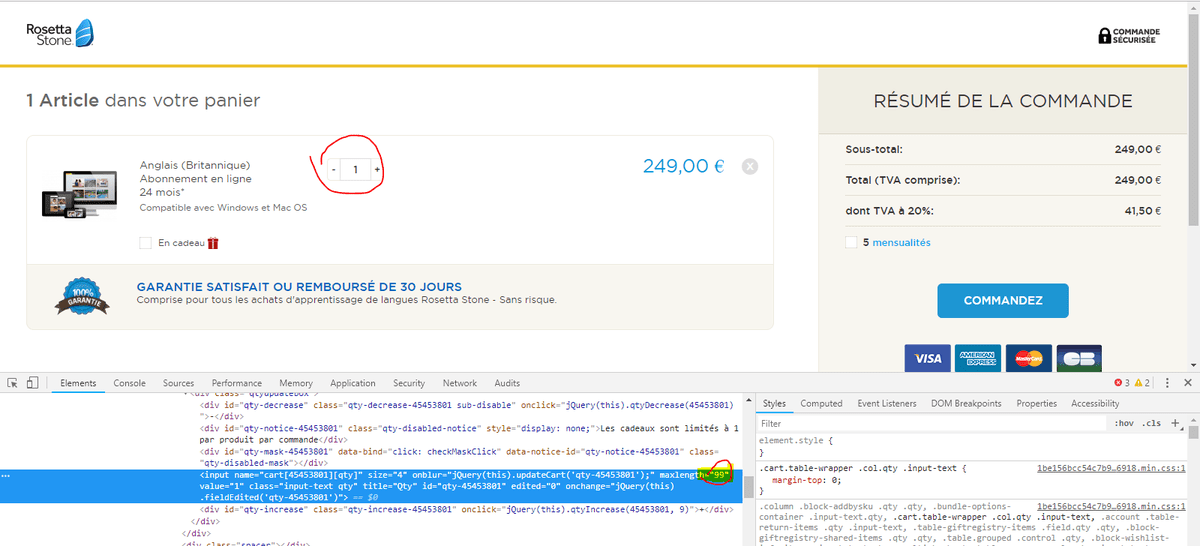
Task: Toggle the device toolbar icon
Action: tap(32, 383)
